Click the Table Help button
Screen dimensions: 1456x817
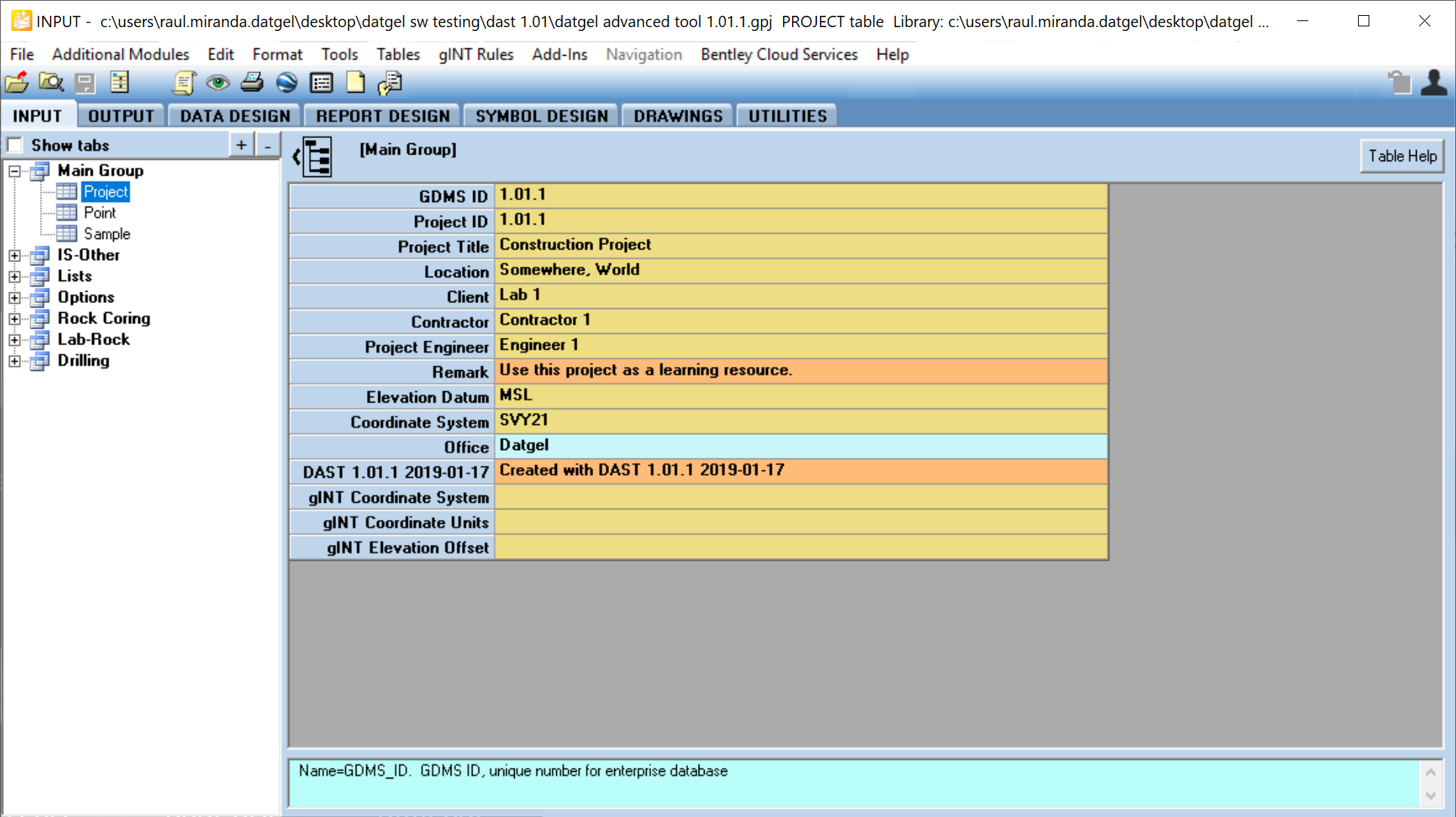click(x=1402, y=156)
